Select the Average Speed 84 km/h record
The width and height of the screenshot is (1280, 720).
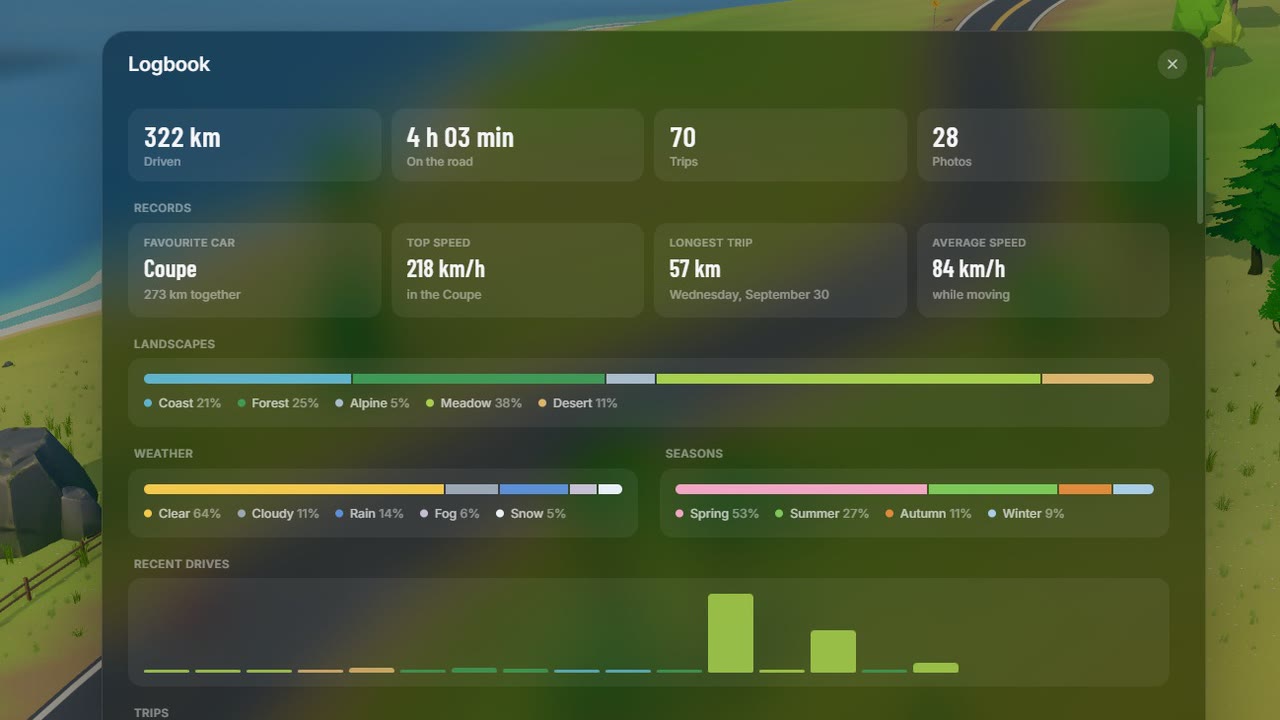[1043, 270]
